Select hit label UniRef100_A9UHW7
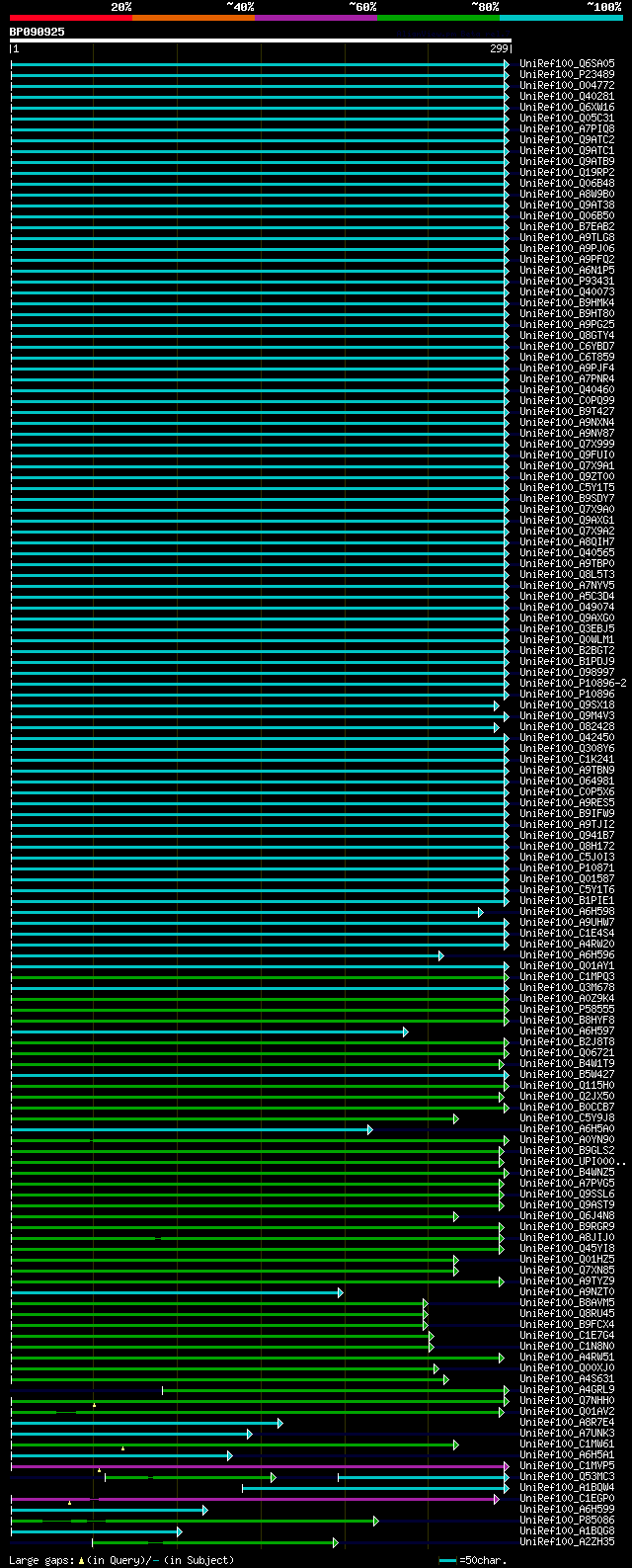632x1568 pixels. coord(567,922)
